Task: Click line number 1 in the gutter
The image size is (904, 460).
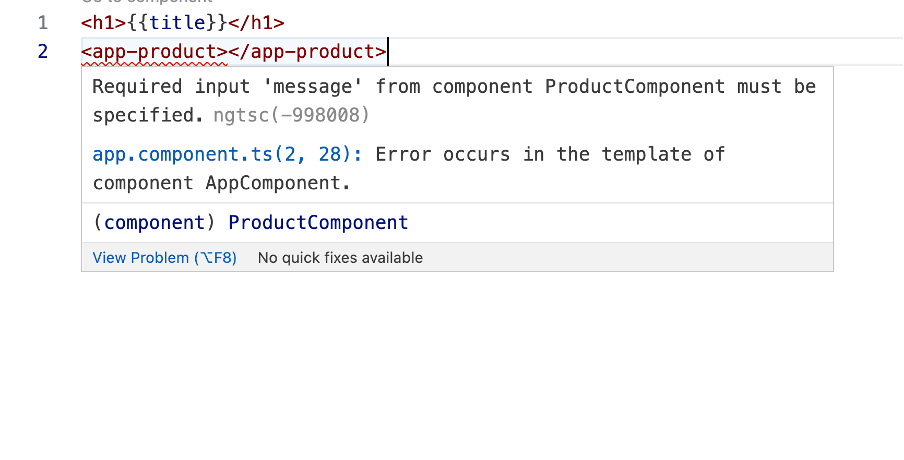Action: click(42, 22)
